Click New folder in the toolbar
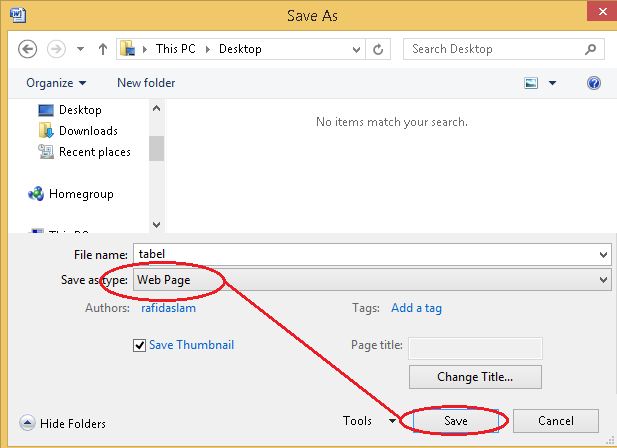The image size is (617, 448). [146, 83]
